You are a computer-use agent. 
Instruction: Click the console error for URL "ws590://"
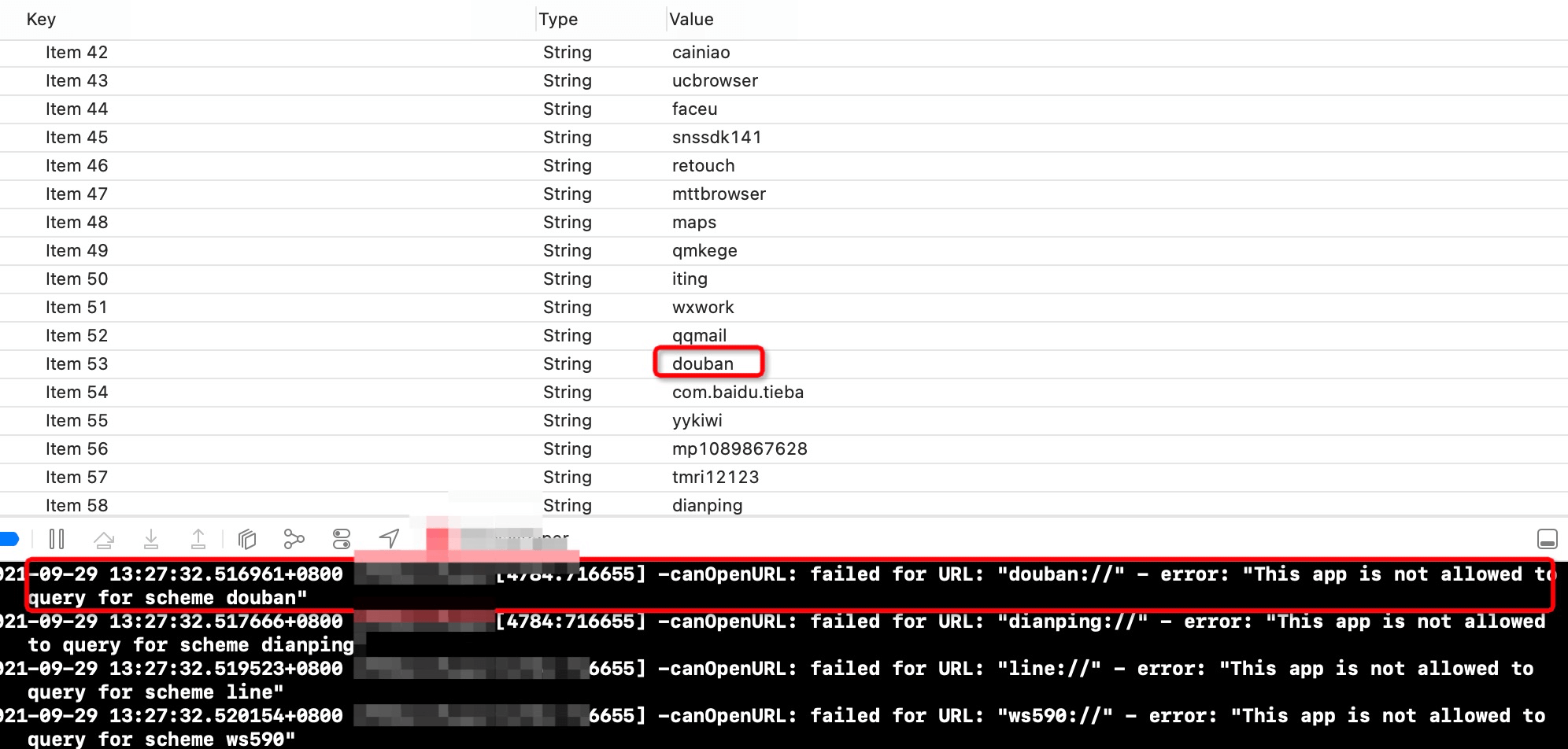point(773,728)
